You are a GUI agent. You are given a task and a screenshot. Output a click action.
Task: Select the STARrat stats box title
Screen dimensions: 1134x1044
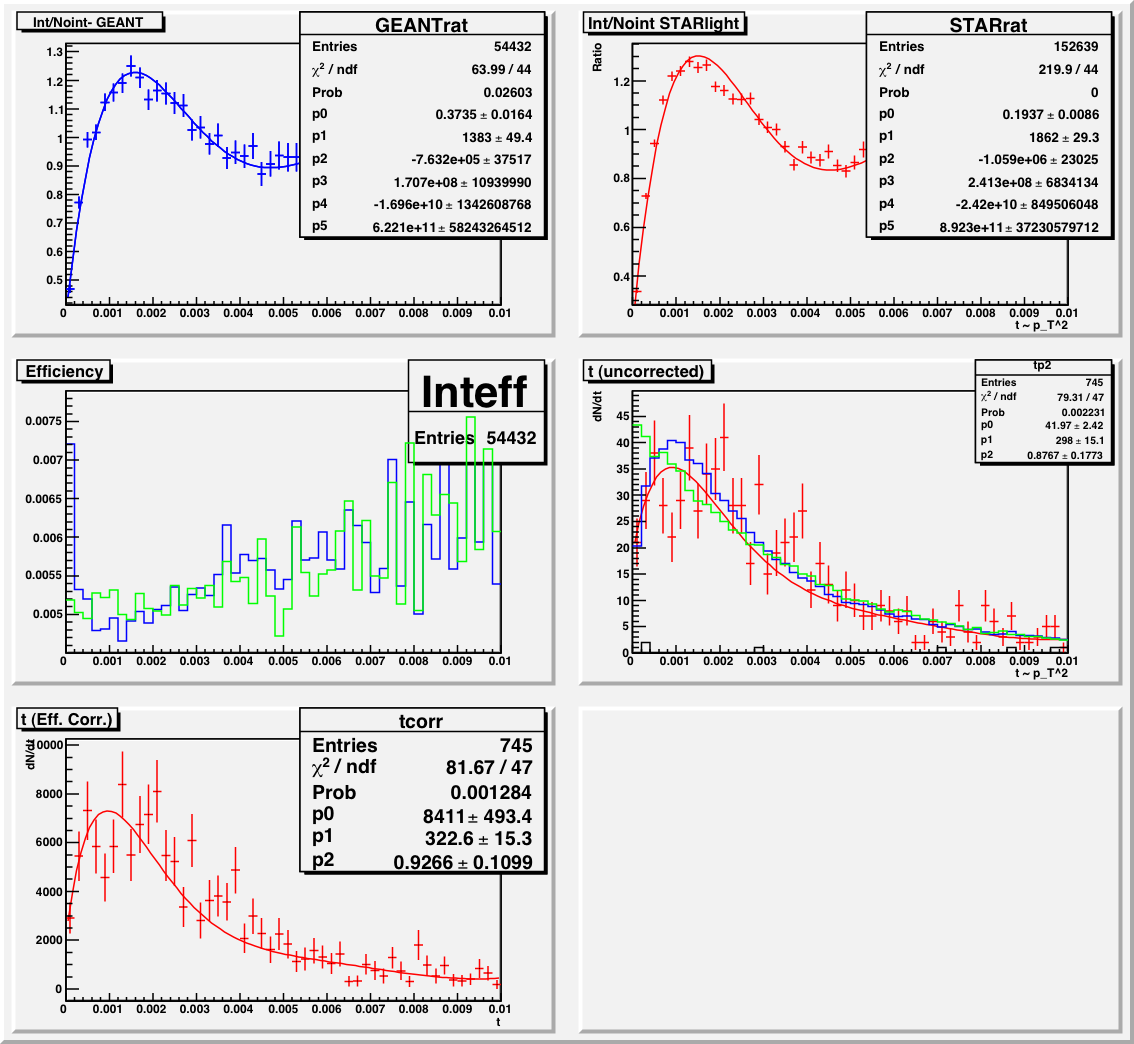[989, 26]
